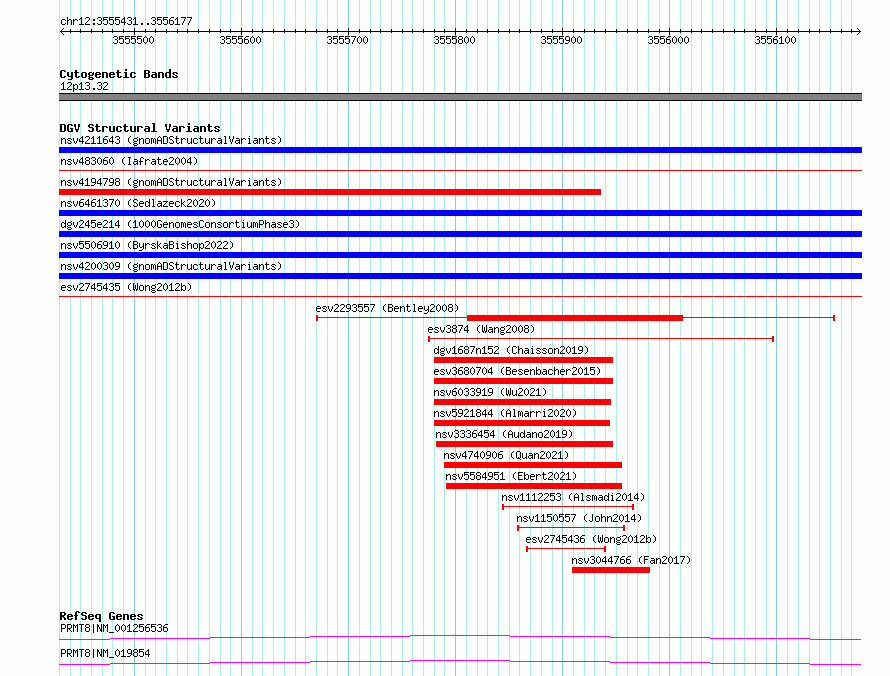Click the 3555600 ruler position
Screen dimensions: 890x676
(241, 40)
